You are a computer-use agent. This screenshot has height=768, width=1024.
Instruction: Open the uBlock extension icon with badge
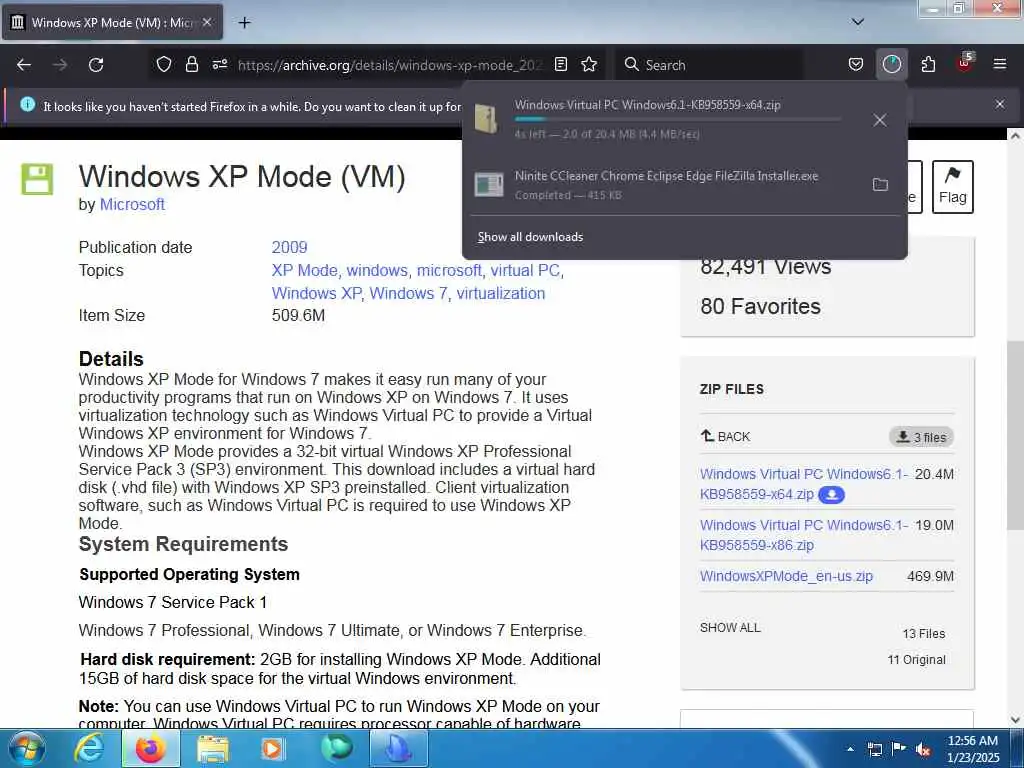pos(965,63)
